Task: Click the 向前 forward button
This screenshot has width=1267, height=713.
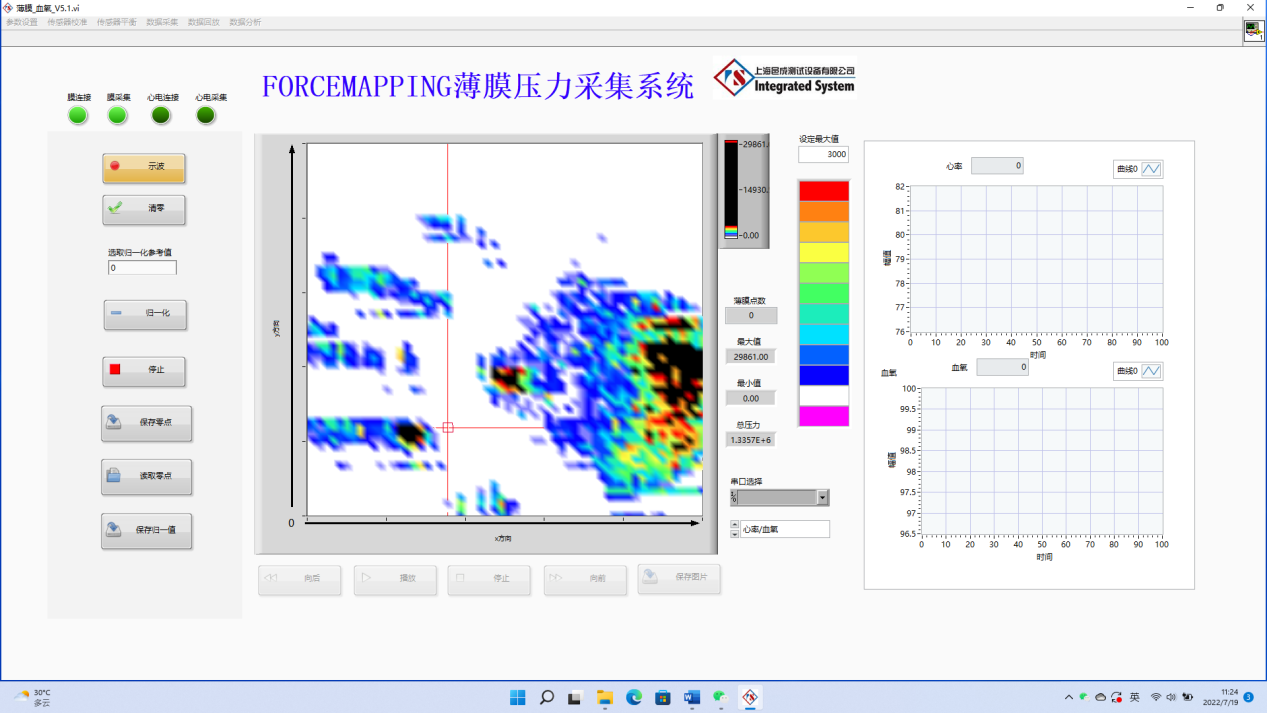Action: click(x=585, y=580)
